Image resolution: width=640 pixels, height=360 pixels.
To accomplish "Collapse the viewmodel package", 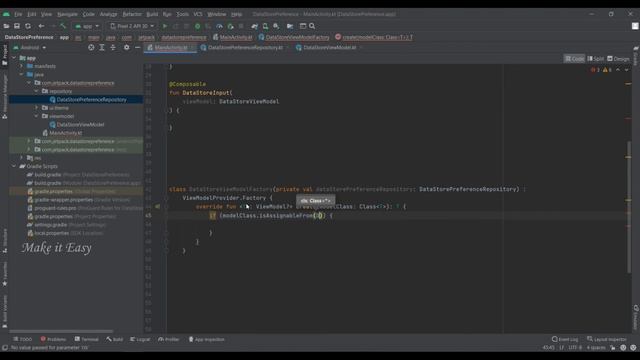I will [37, 116].
